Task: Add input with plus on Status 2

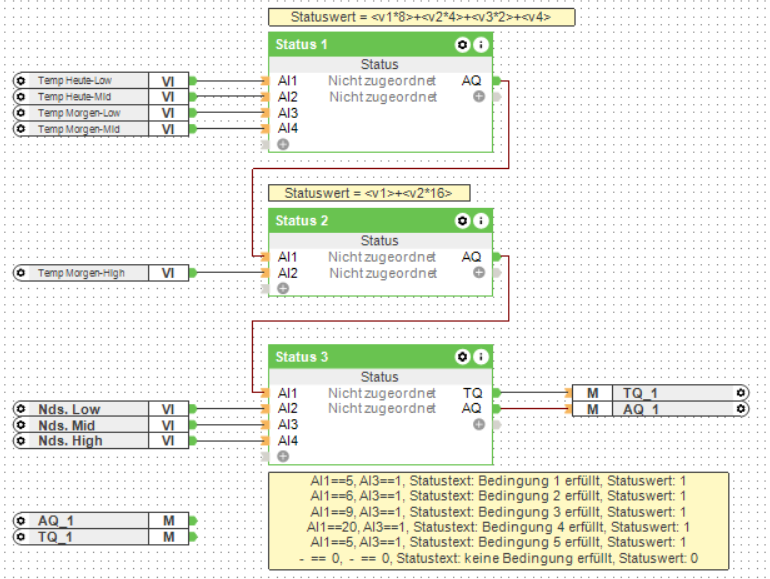Action: pos(283,288)
